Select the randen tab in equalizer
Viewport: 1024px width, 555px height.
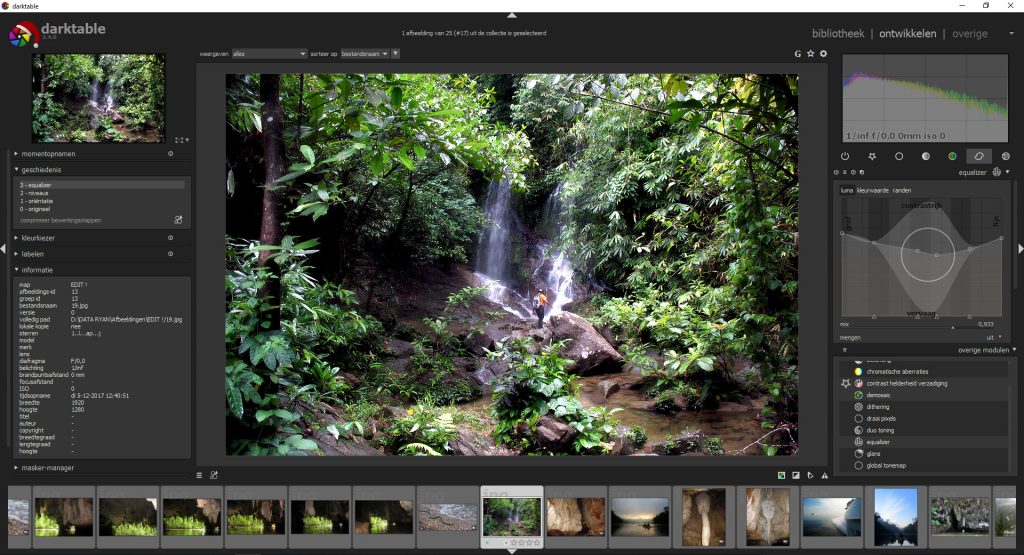click(x=902, y=190)
